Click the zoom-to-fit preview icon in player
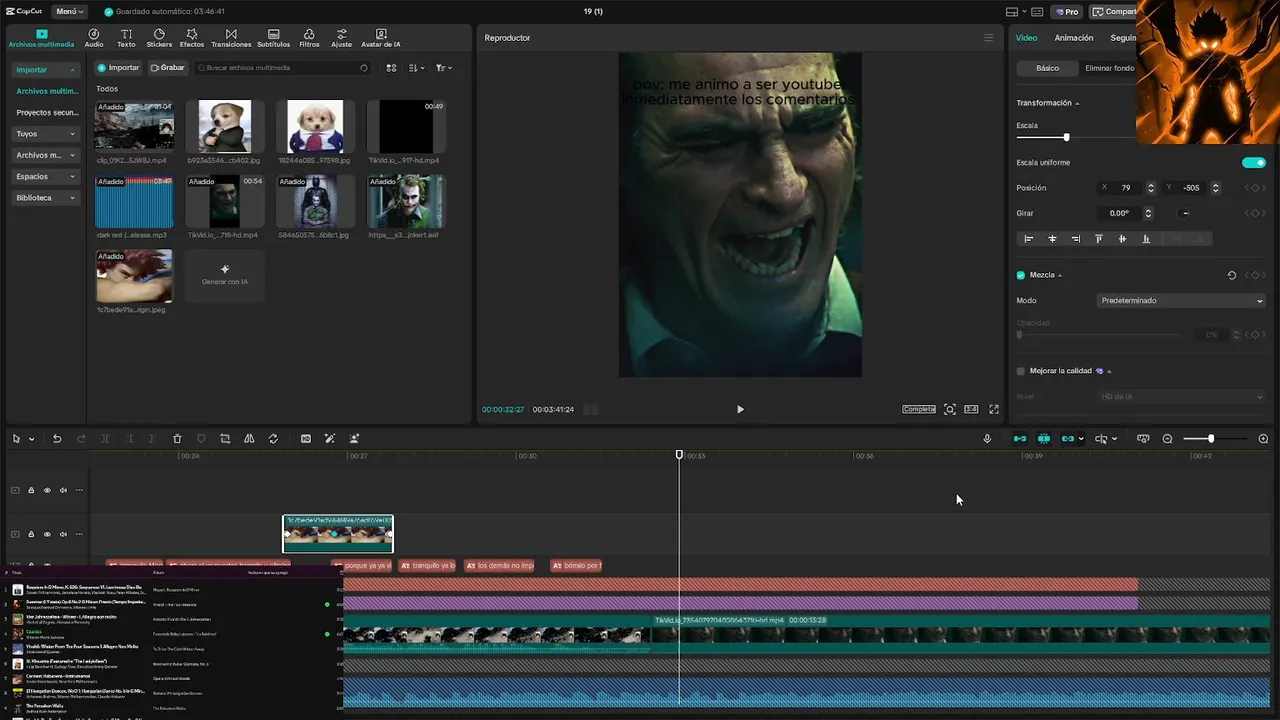The height and width of the screenshot is (720, 1280). 950,409
